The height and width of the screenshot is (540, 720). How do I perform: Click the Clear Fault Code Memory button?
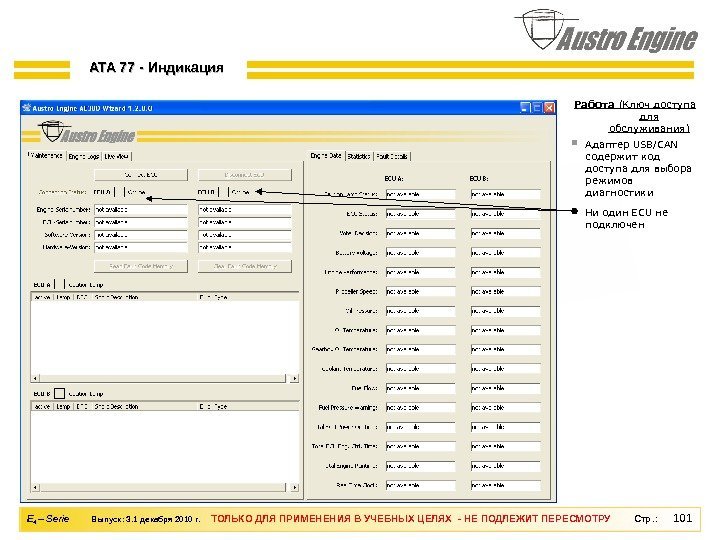click(x=245, y=266)
